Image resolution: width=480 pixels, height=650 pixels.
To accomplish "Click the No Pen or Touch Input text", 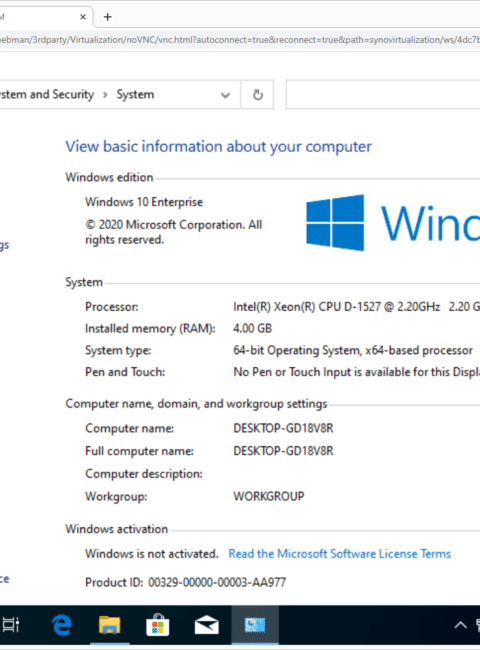I will coord(356,372).
